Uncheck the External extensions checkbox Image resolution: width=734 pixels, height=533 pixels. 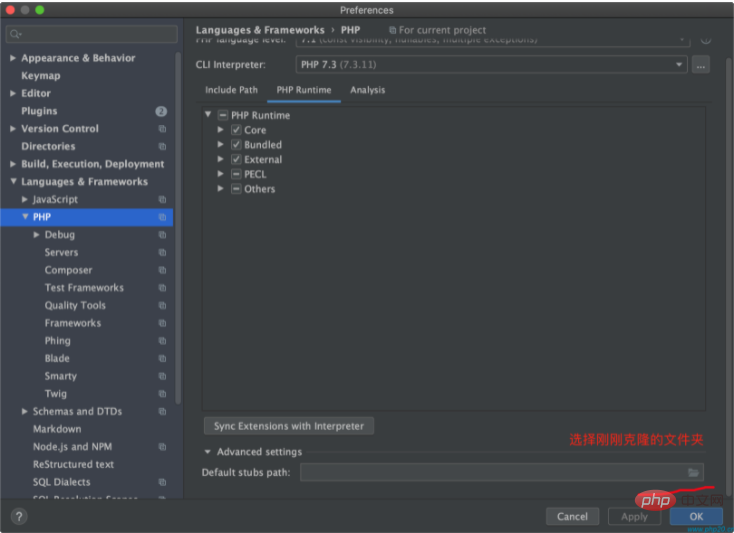tap(236, 160)
